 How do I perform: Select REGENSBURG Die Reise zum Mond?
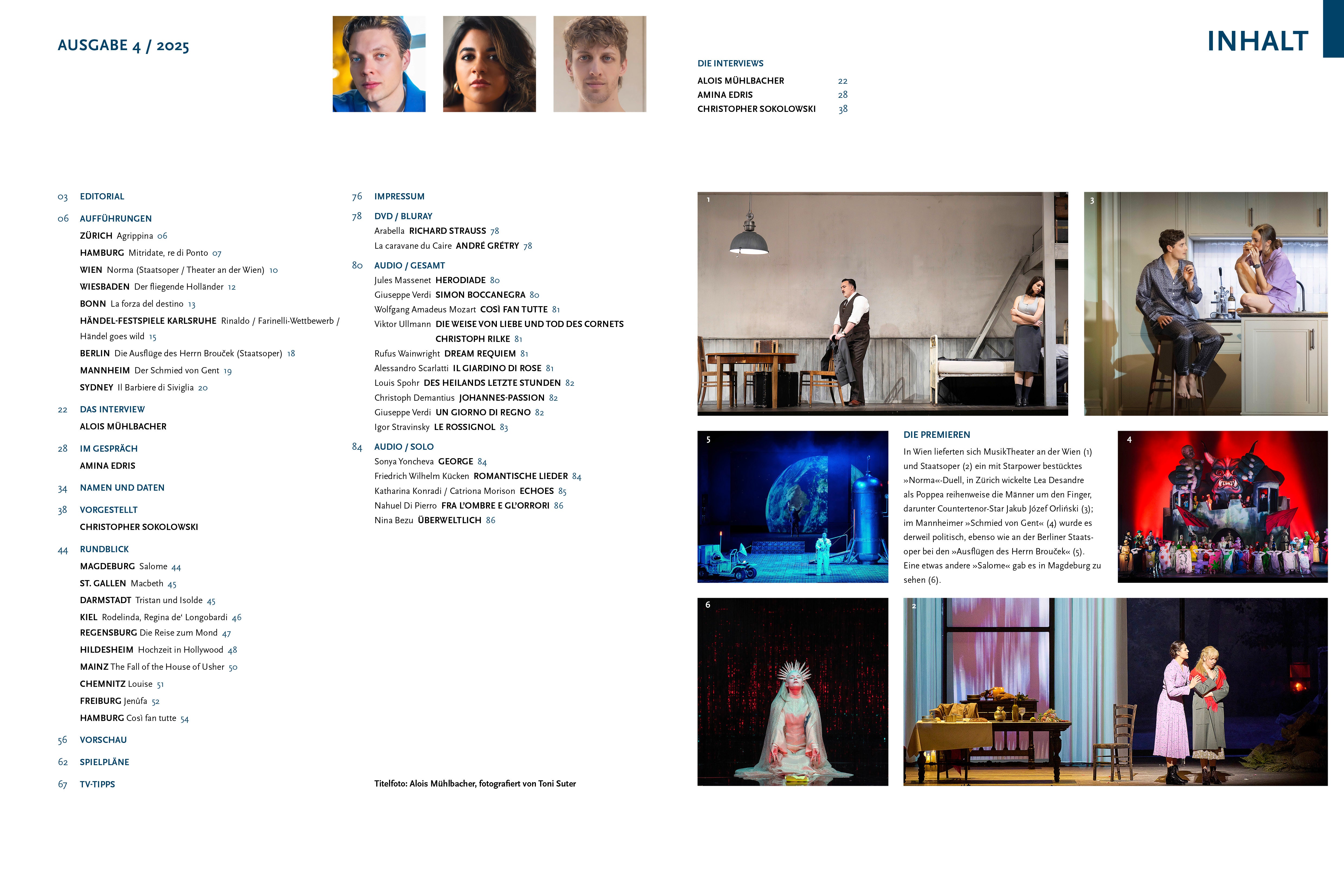coord(156,633)
